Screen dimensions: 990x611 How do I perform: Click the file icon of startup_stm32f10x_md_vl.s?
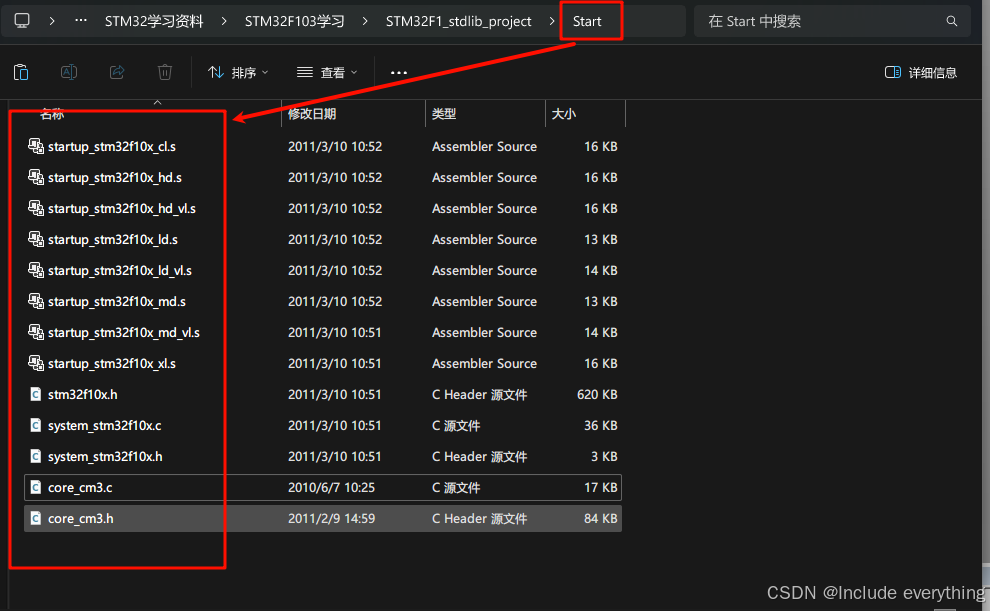pos(36,332)
